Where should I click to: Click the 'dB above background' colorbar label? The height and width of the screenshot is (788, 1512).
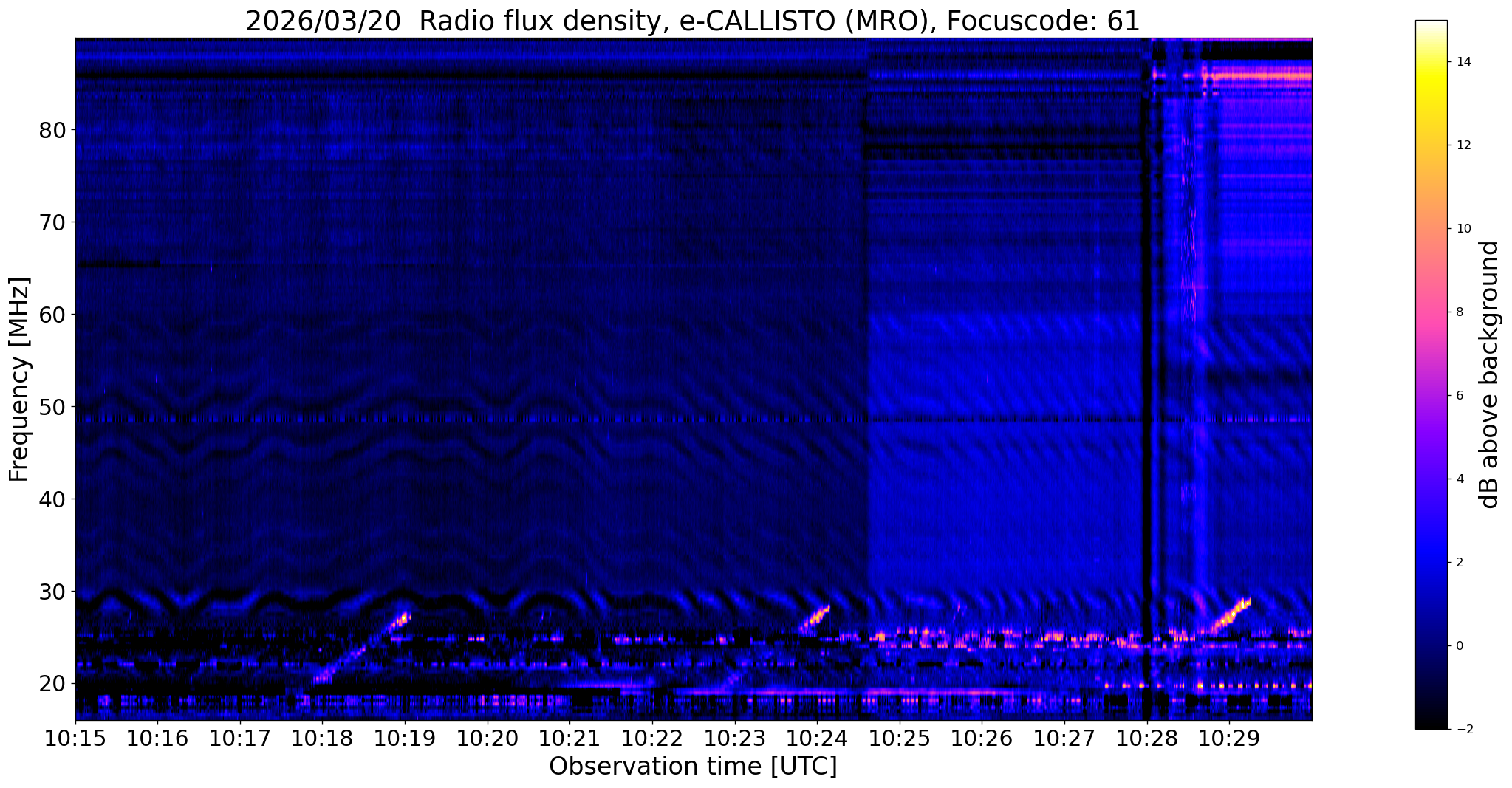point(1490,374)
